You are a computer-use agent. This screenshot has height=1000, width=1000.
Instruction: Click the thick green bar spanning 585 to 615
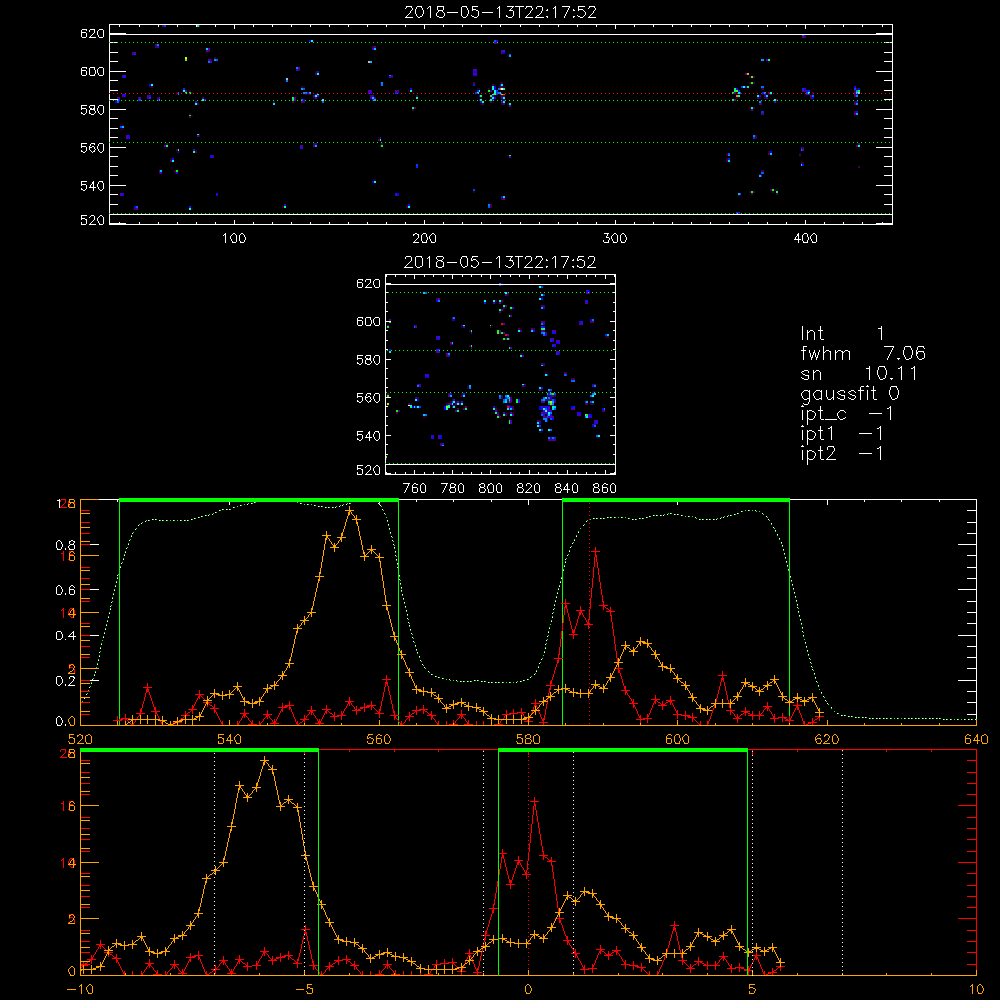[676, 500]
